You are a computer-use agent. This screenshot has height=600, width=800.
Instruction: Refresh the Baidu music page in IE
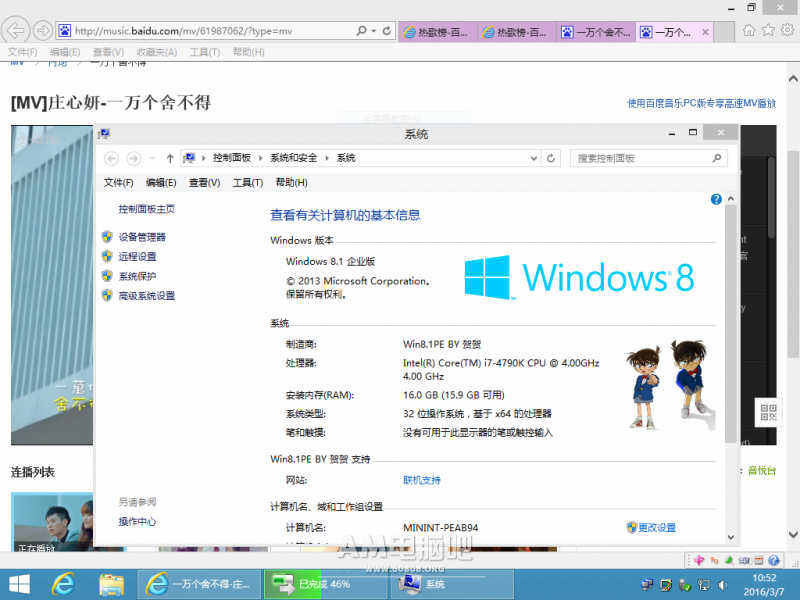click(x=387, y=31)
